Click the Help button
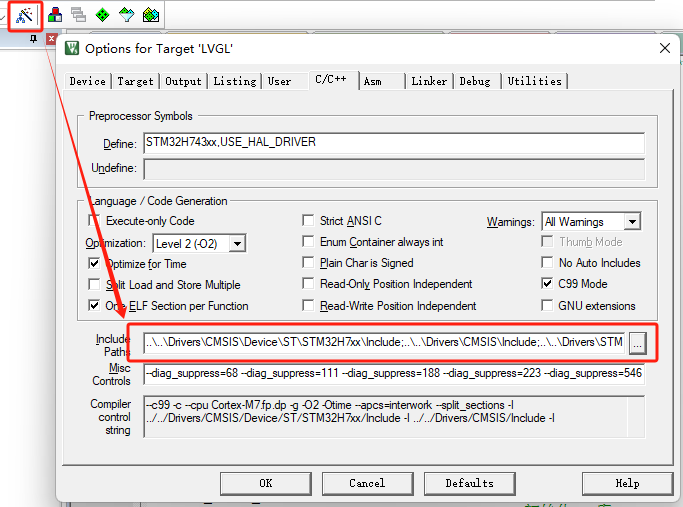 click(x=627, y=483)
